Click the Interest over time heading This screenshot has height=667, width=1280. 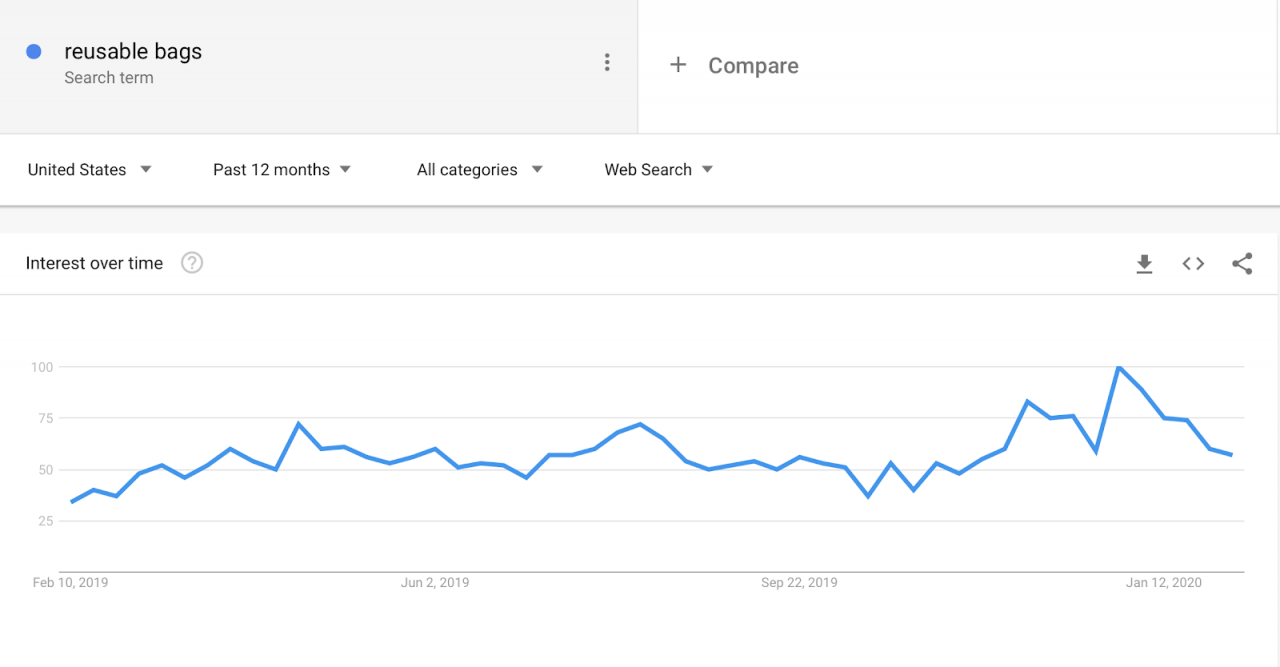[94, 263]
